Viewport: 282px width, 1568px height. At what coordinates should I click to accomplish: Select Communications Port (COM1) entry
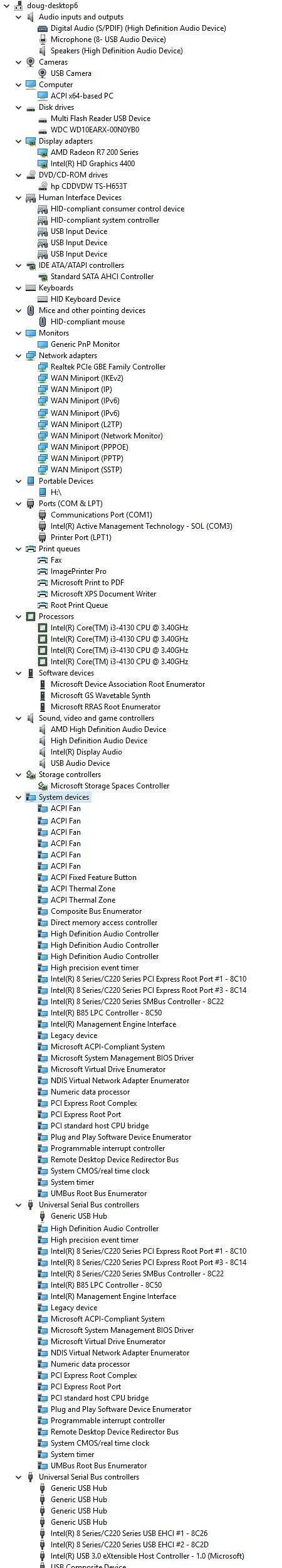[102, 515]
